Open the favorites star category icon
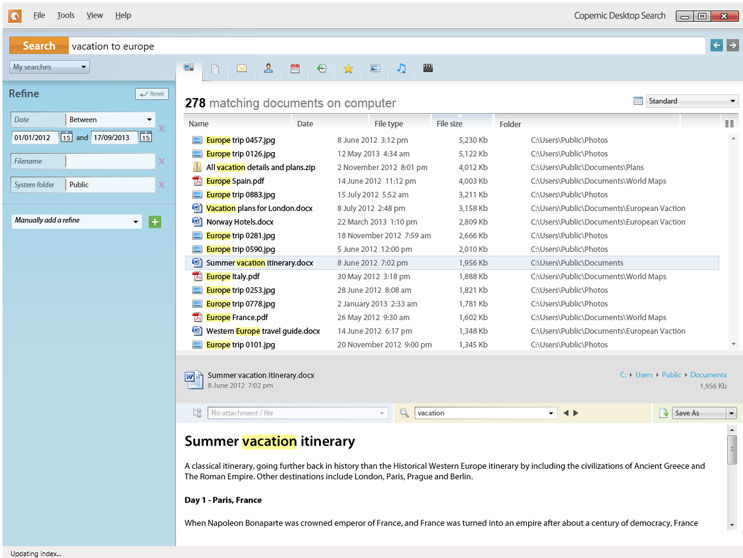Viewport: 743px width, 558px height. [x=348, y=69]
